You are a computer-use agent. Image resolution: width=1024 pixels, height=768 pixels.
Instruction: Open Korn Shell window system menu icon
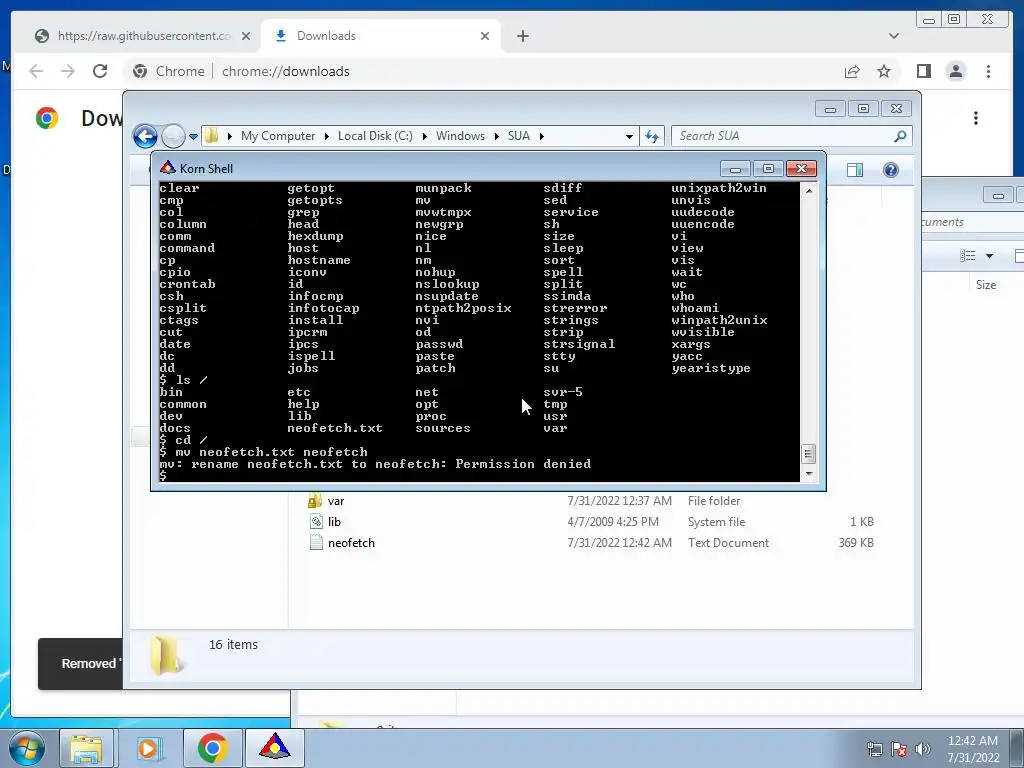click(168, 168)
